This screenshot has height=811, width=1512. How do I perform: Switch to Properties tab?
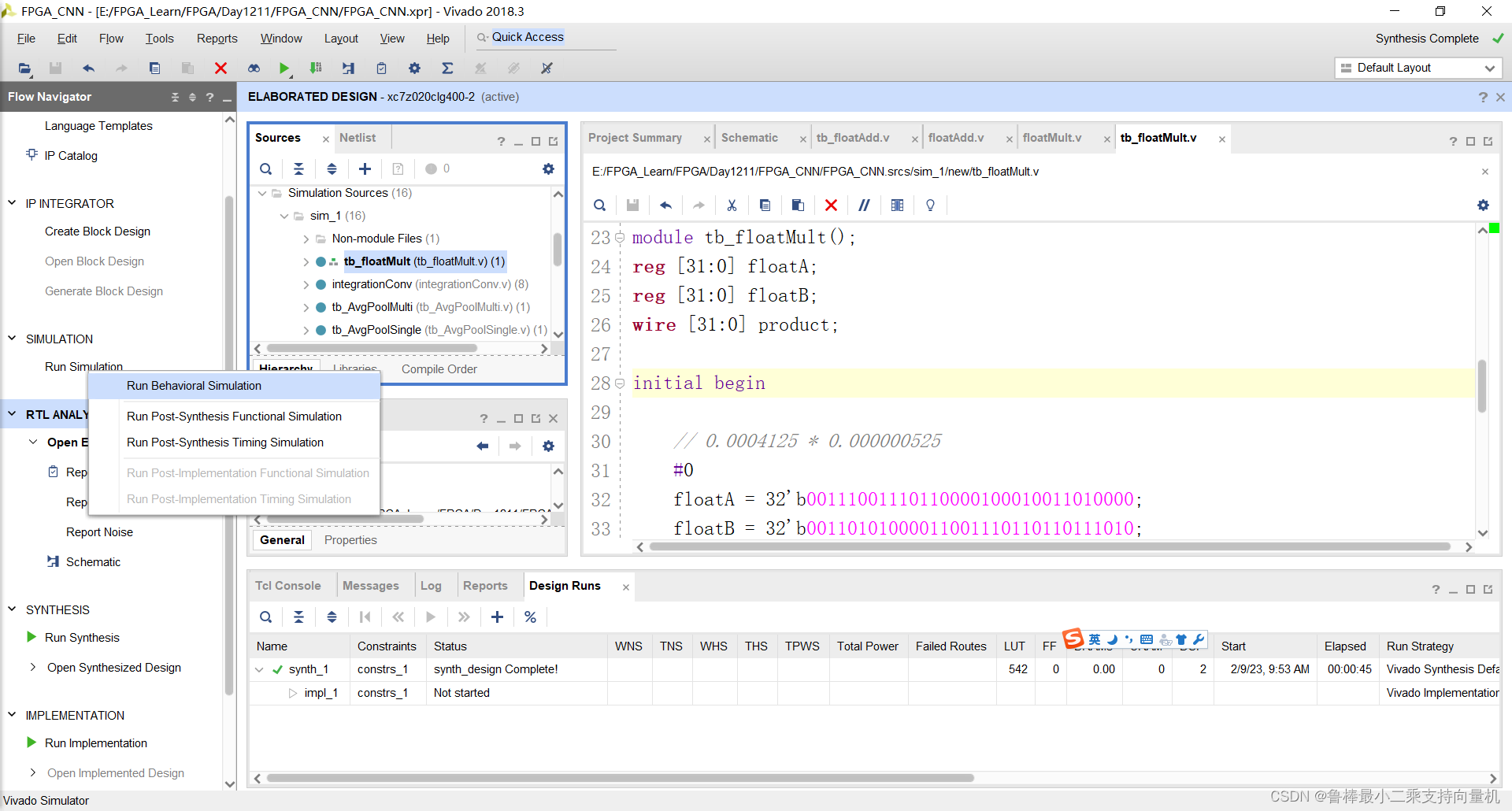[350, 540]
